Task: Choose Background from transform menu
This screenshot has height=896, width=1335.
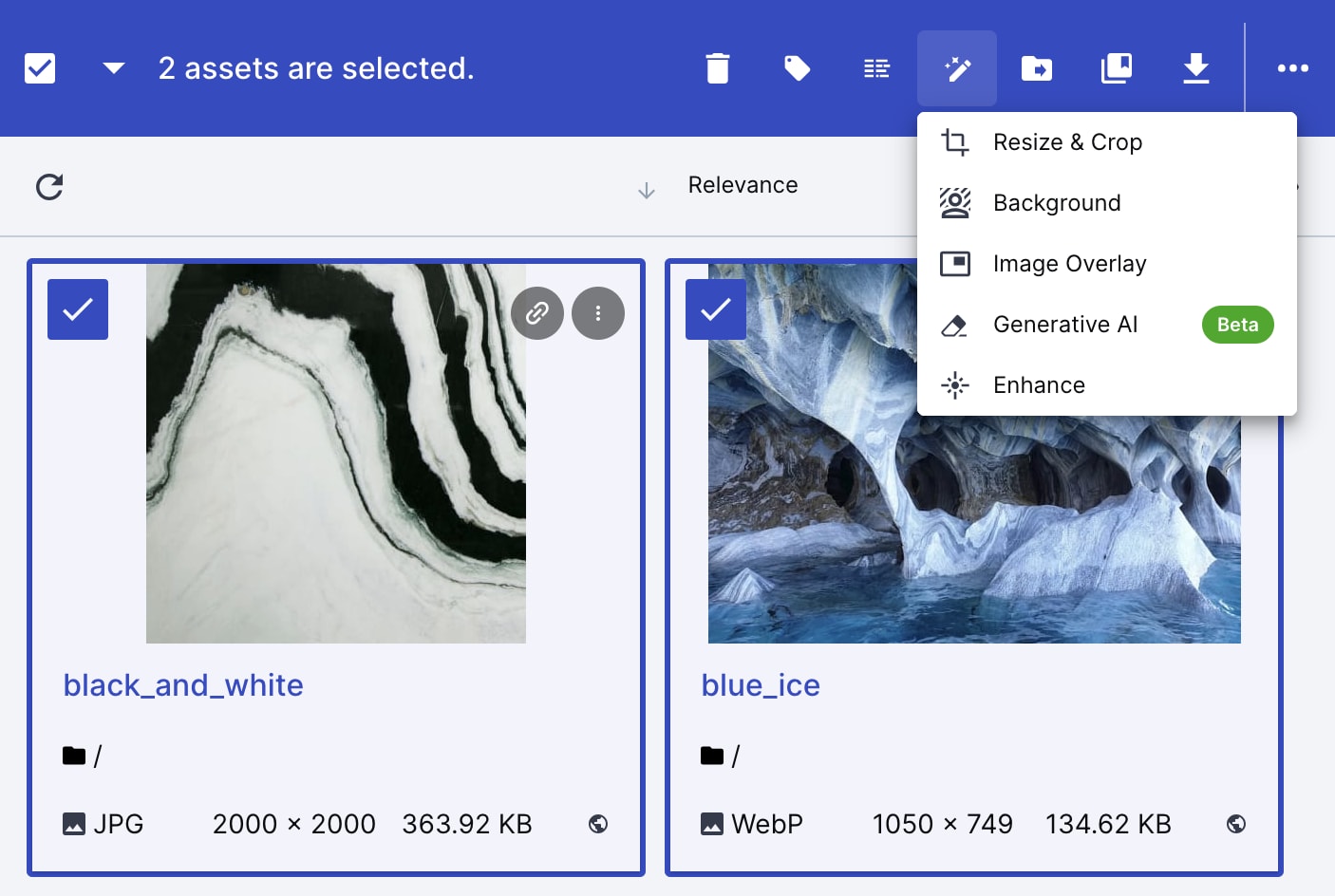Action: [1107, 203]
